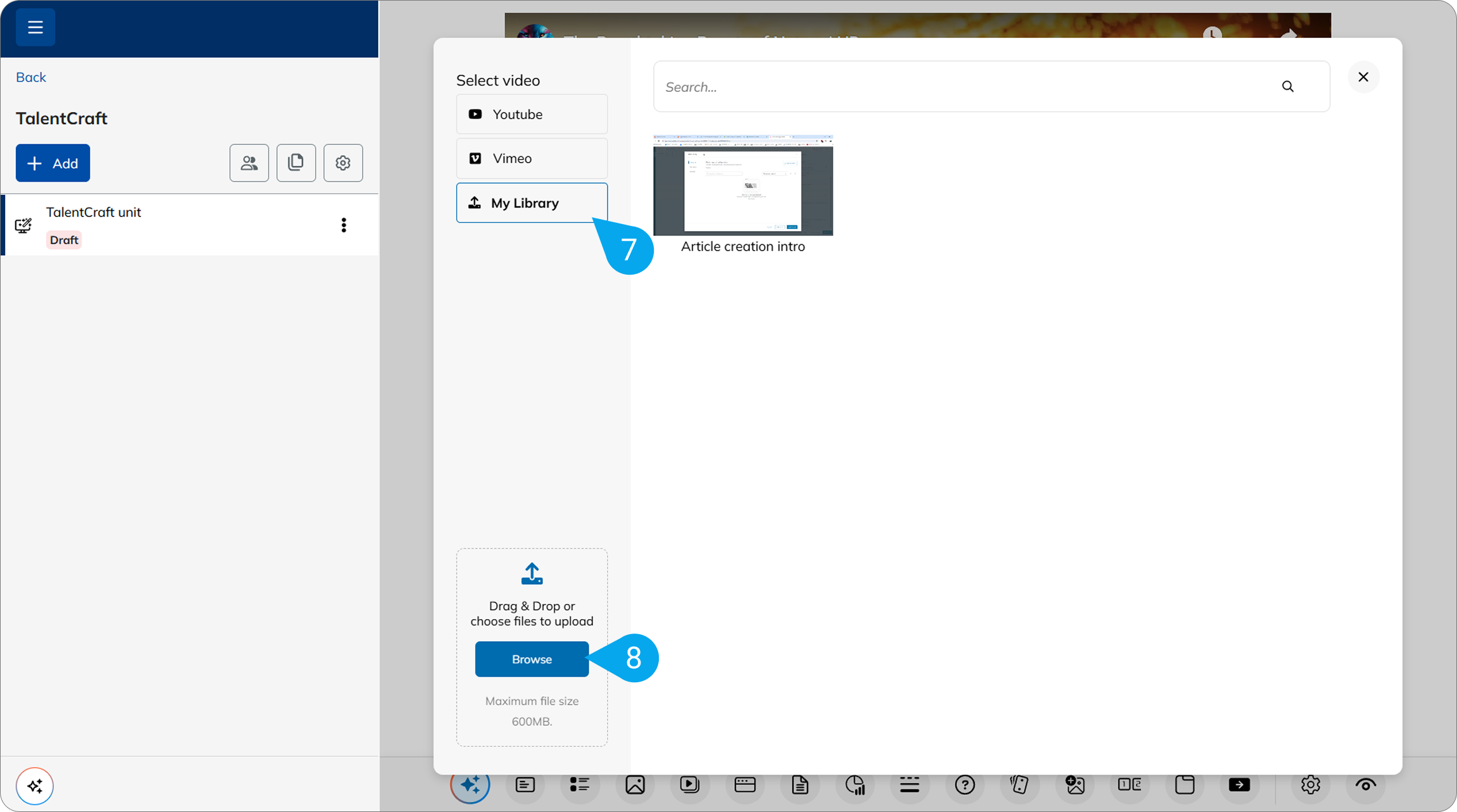1457x812 pixels.
Task: Click the duplicate pages icon
Action: 296,163
